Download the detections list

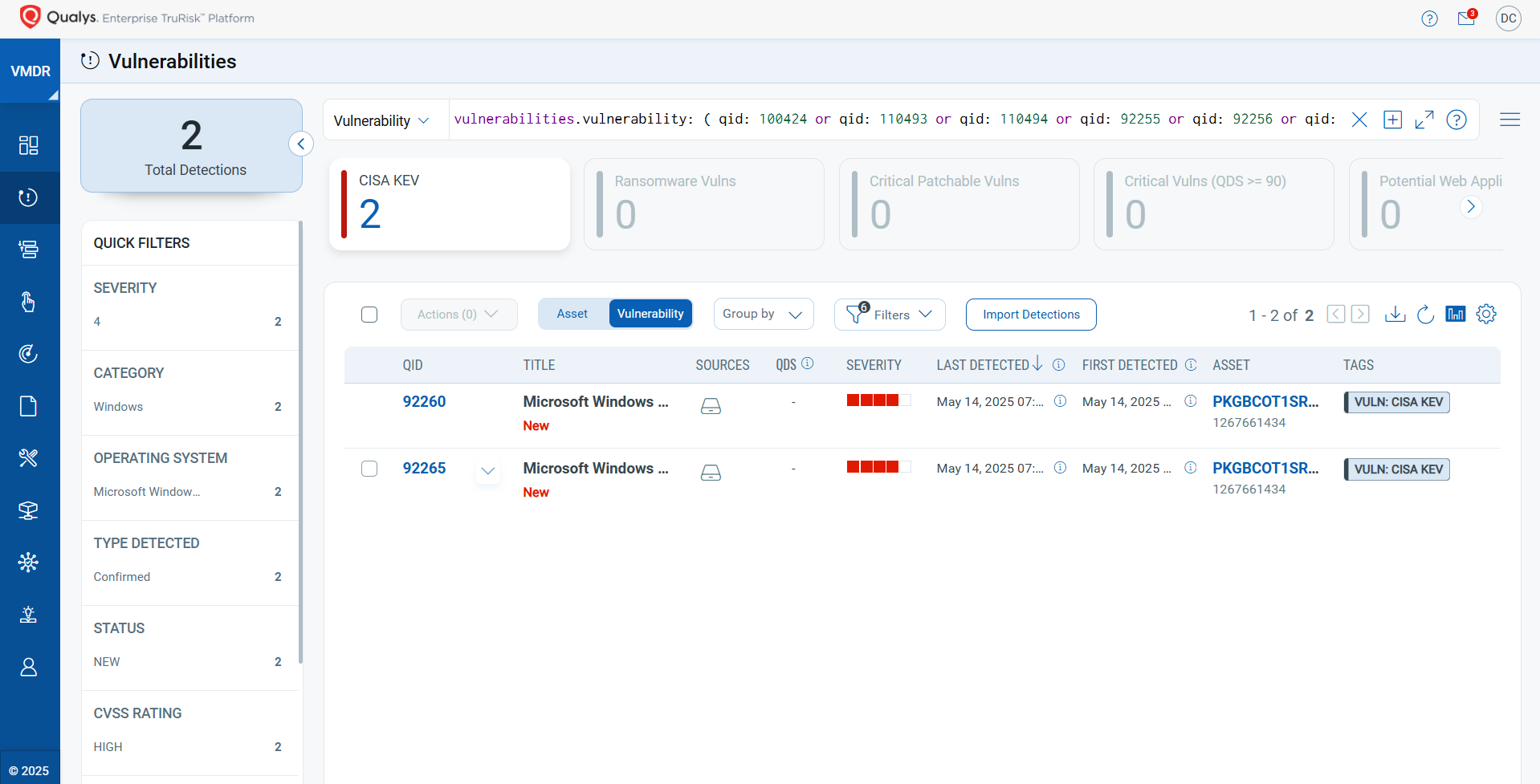(x=1395, y=314)
